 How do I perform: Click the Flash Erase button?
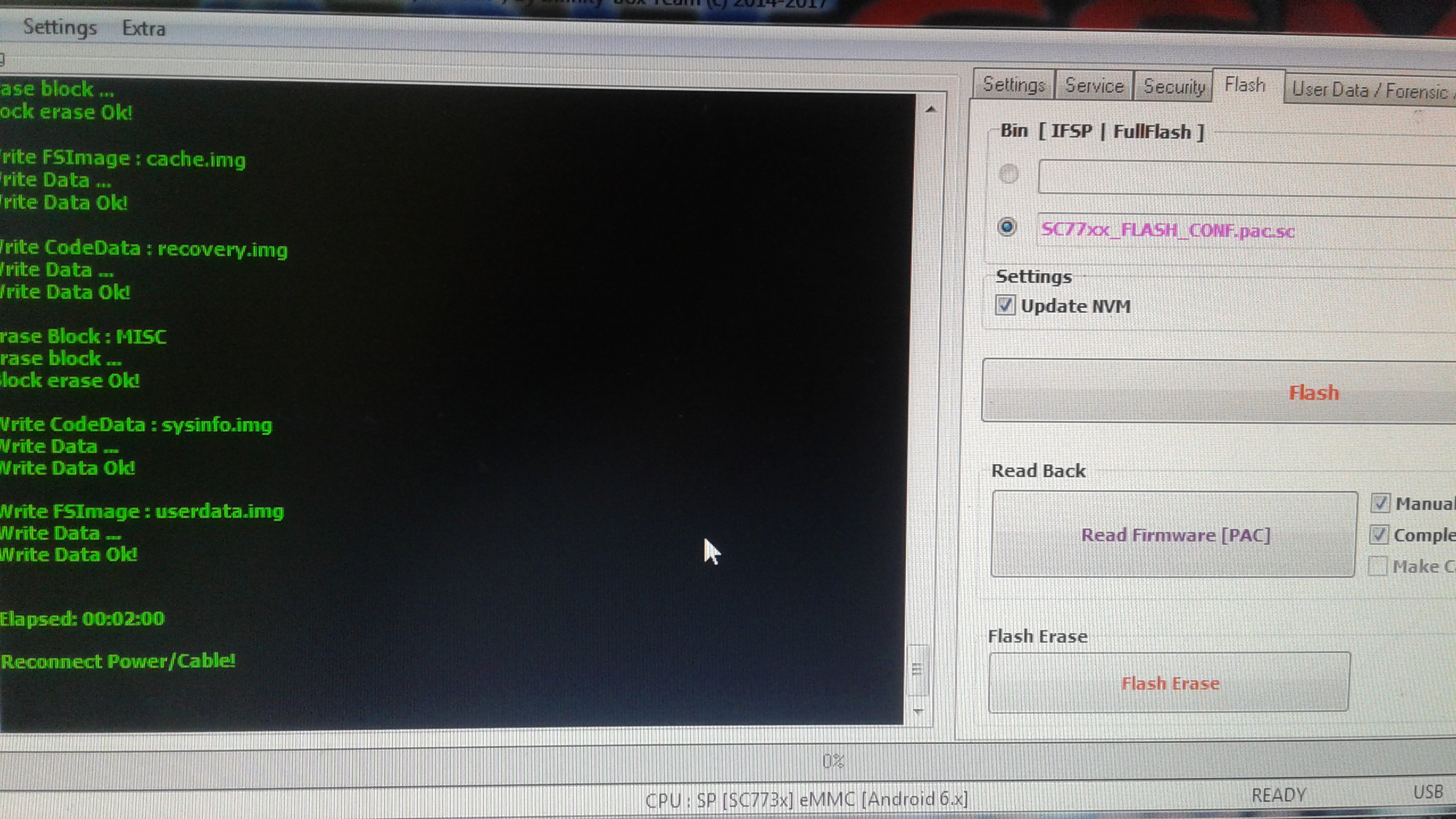pos(1169,682)
